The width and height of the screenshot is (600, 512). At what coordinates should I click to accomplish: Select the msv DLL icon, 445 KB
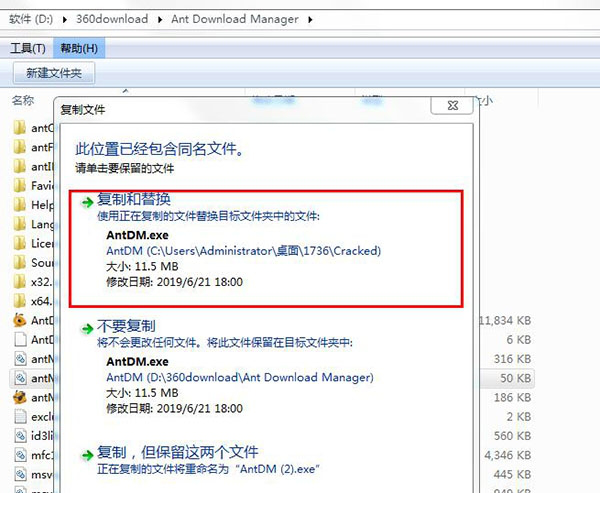click(20, 474)
